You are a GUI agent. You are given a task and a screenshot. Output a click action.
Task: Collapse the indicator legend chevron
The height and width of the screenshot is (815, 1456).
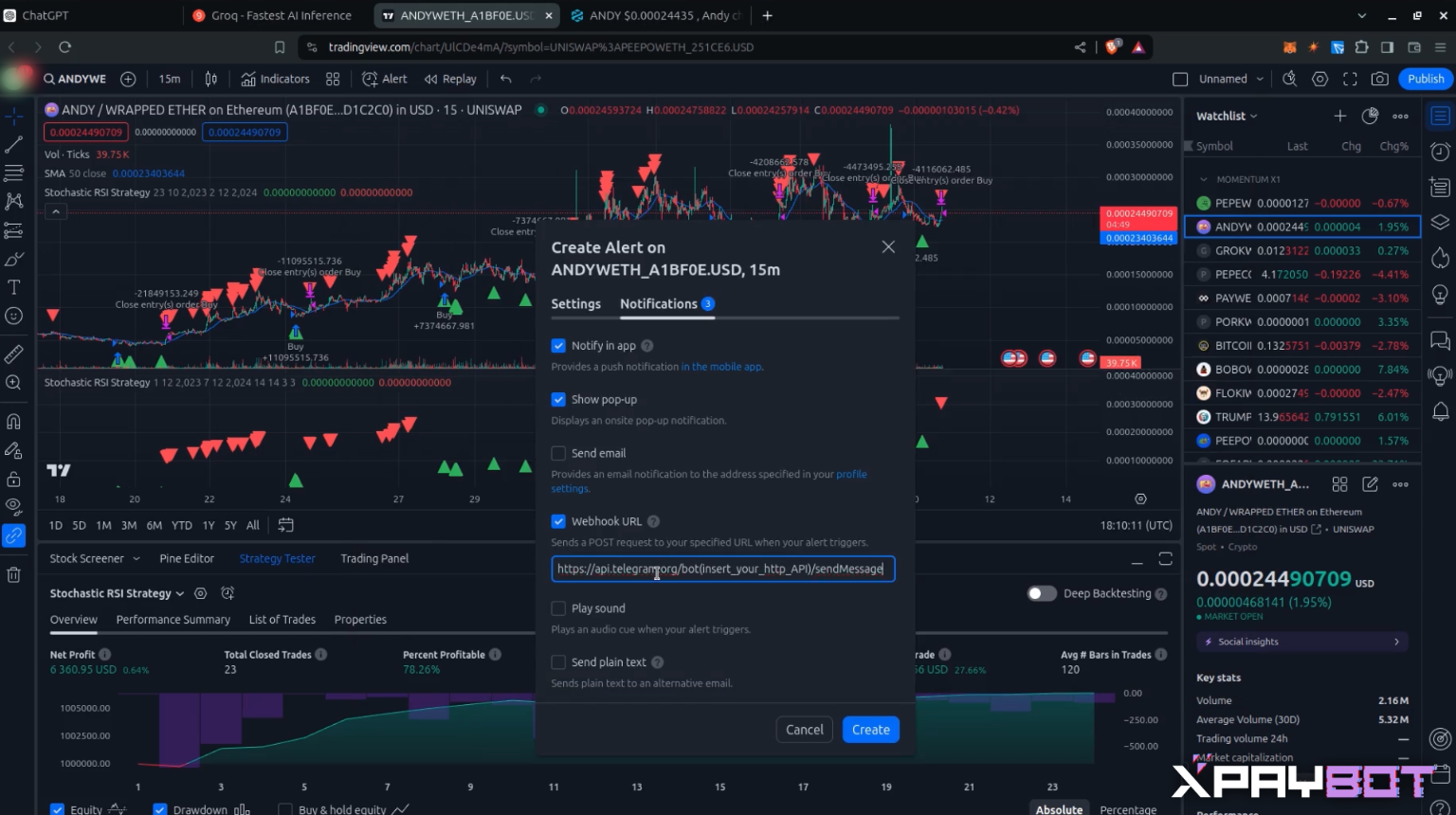56,212
